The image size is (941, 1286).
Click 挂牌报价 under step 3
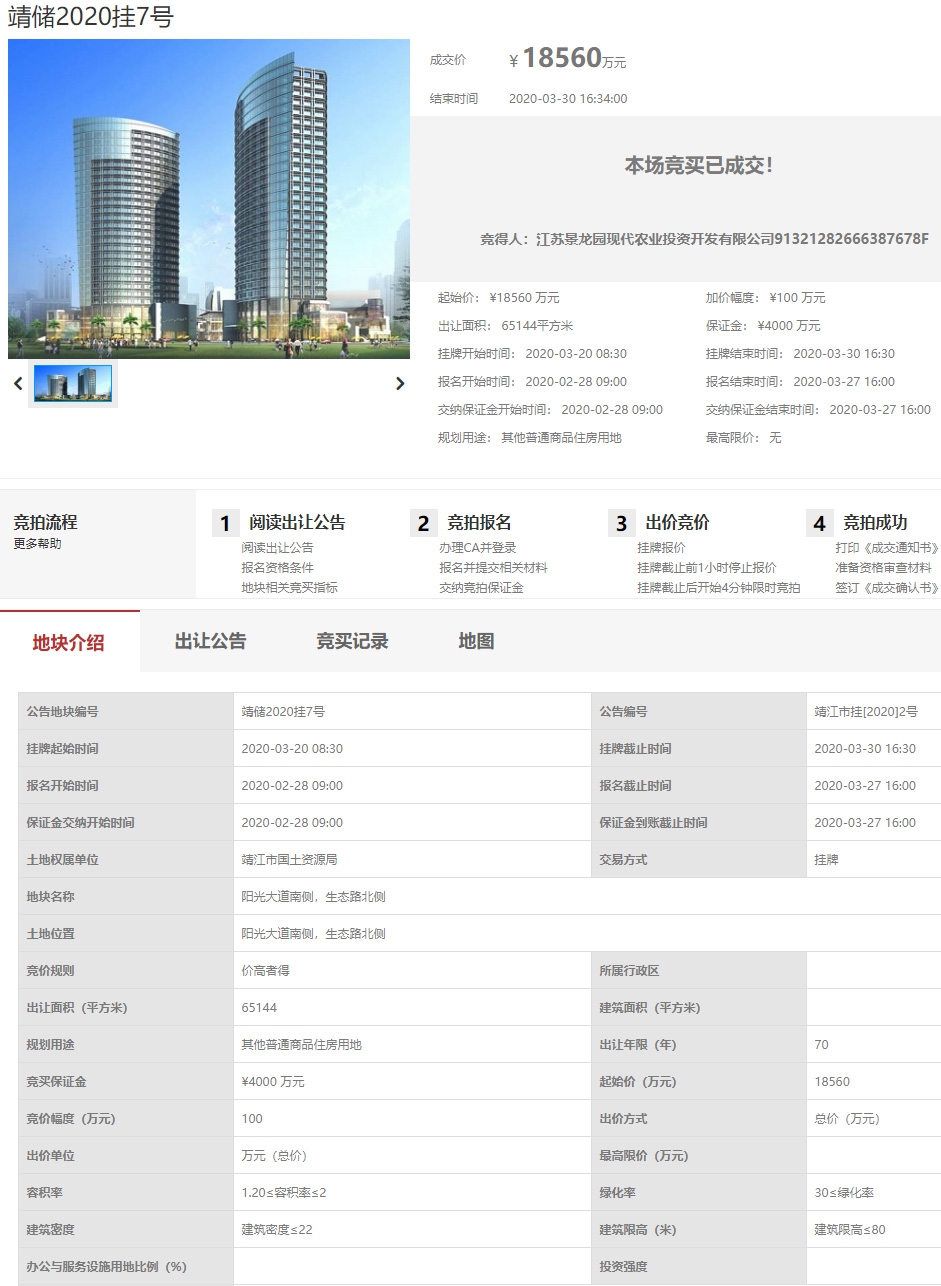[661, 548]
